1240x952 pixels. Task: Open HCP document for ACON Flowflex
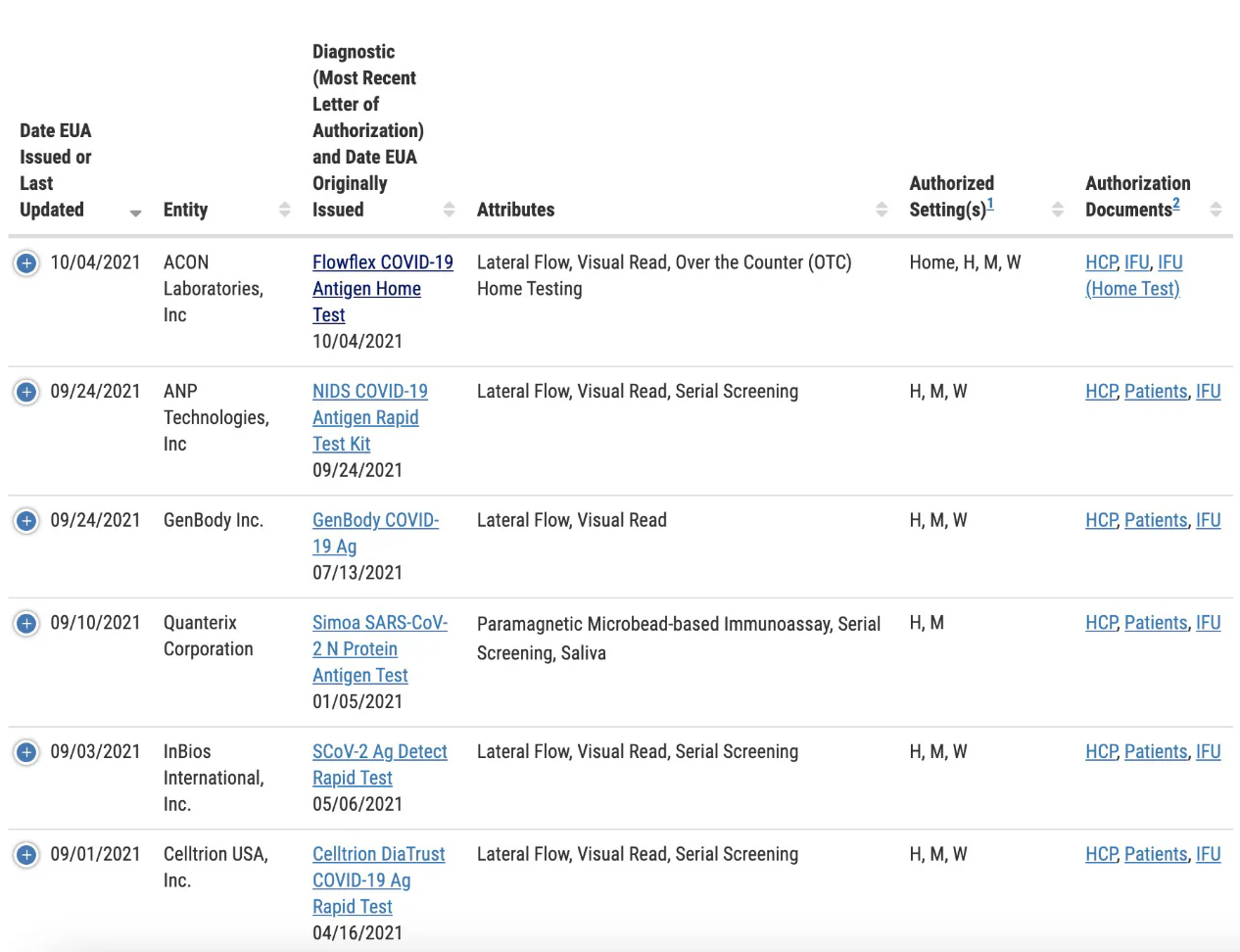pyautogui.click(x=1101, y=262)
